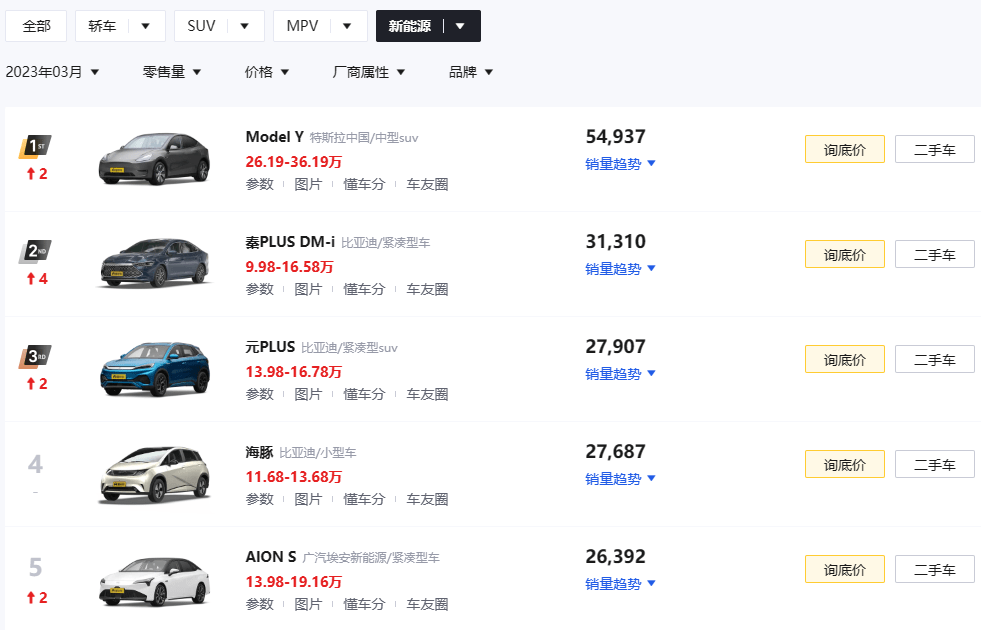View 图片 for 元PLUS
Screen dimensions: 981x630
click(308, 395)
